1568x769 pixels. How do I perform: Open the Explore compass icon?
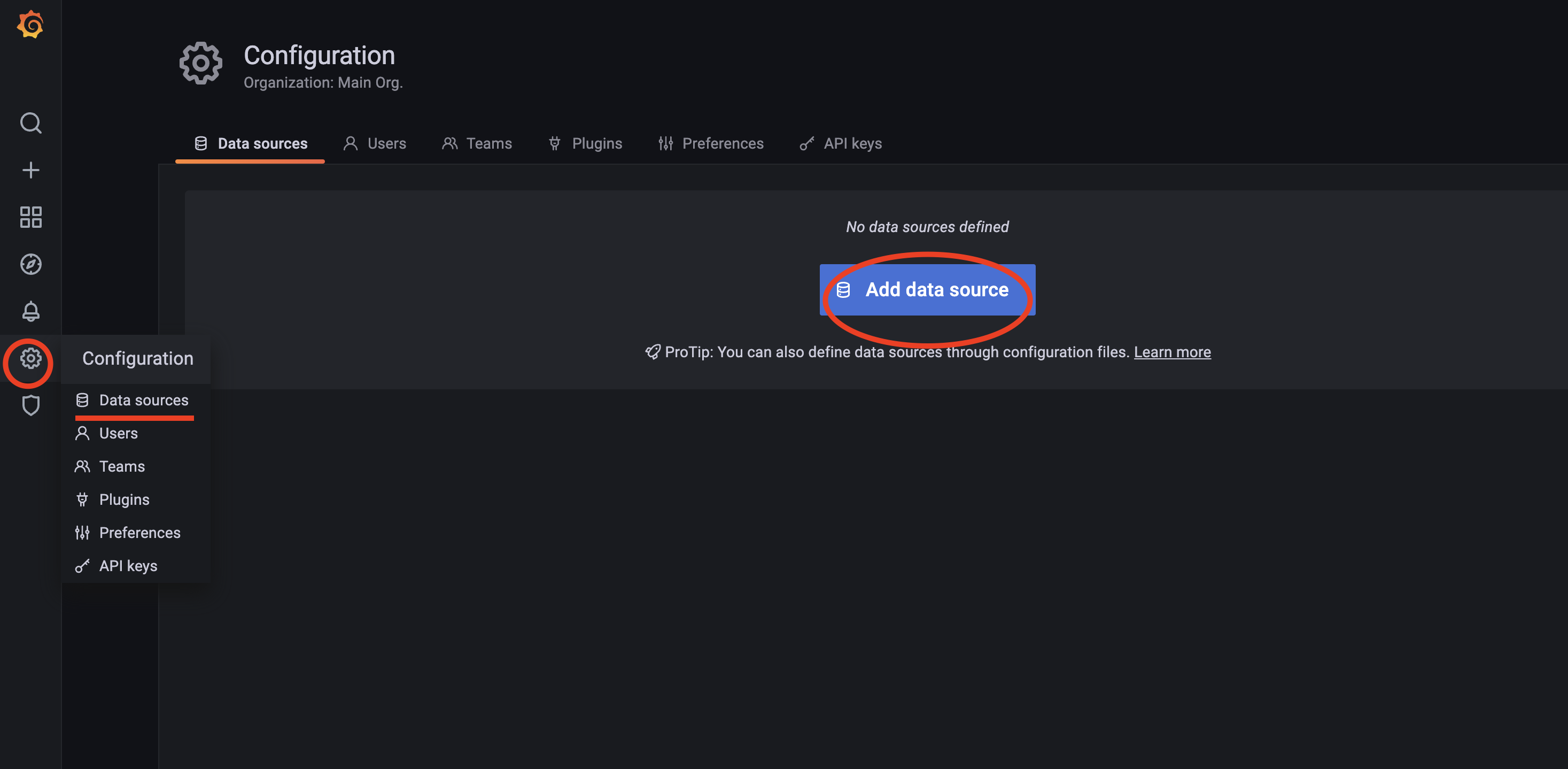pos(30,264)
